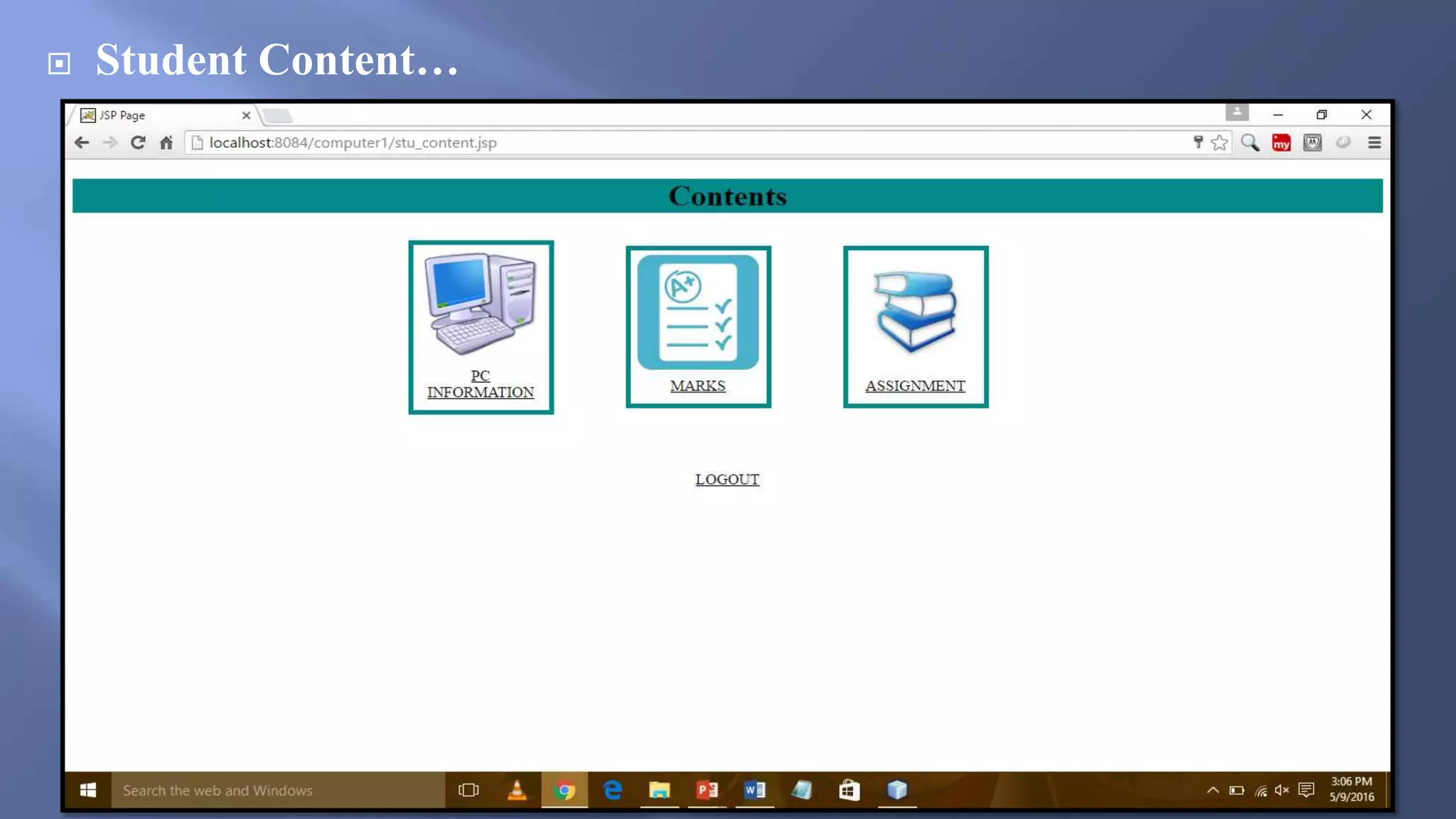Open the PC INFORMATION link

coord(481,384)
